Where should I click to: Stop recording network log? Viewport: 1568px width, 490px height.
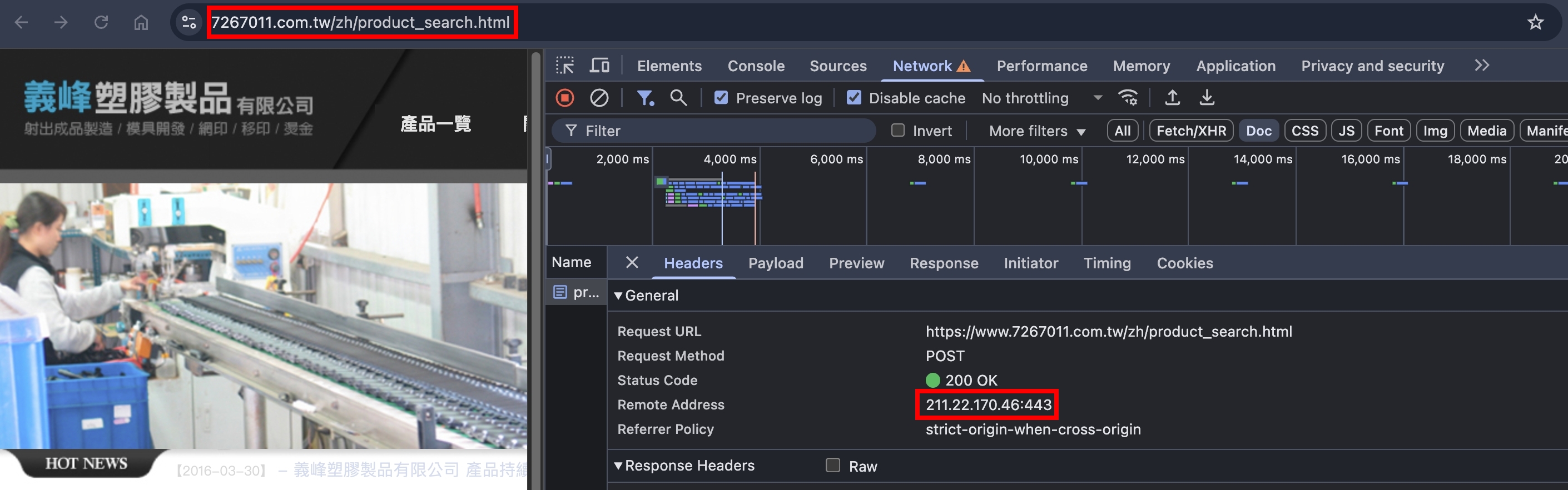tap(565, 97)
